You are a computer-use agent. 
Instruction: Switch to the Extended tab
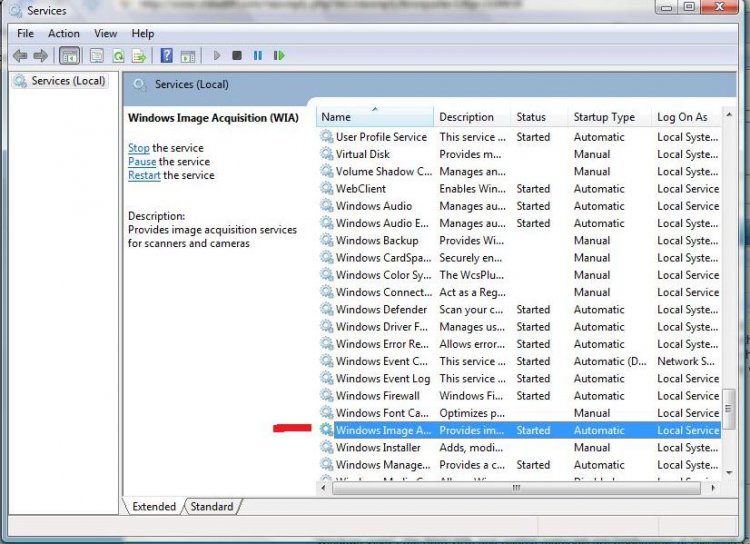[154, 506]
